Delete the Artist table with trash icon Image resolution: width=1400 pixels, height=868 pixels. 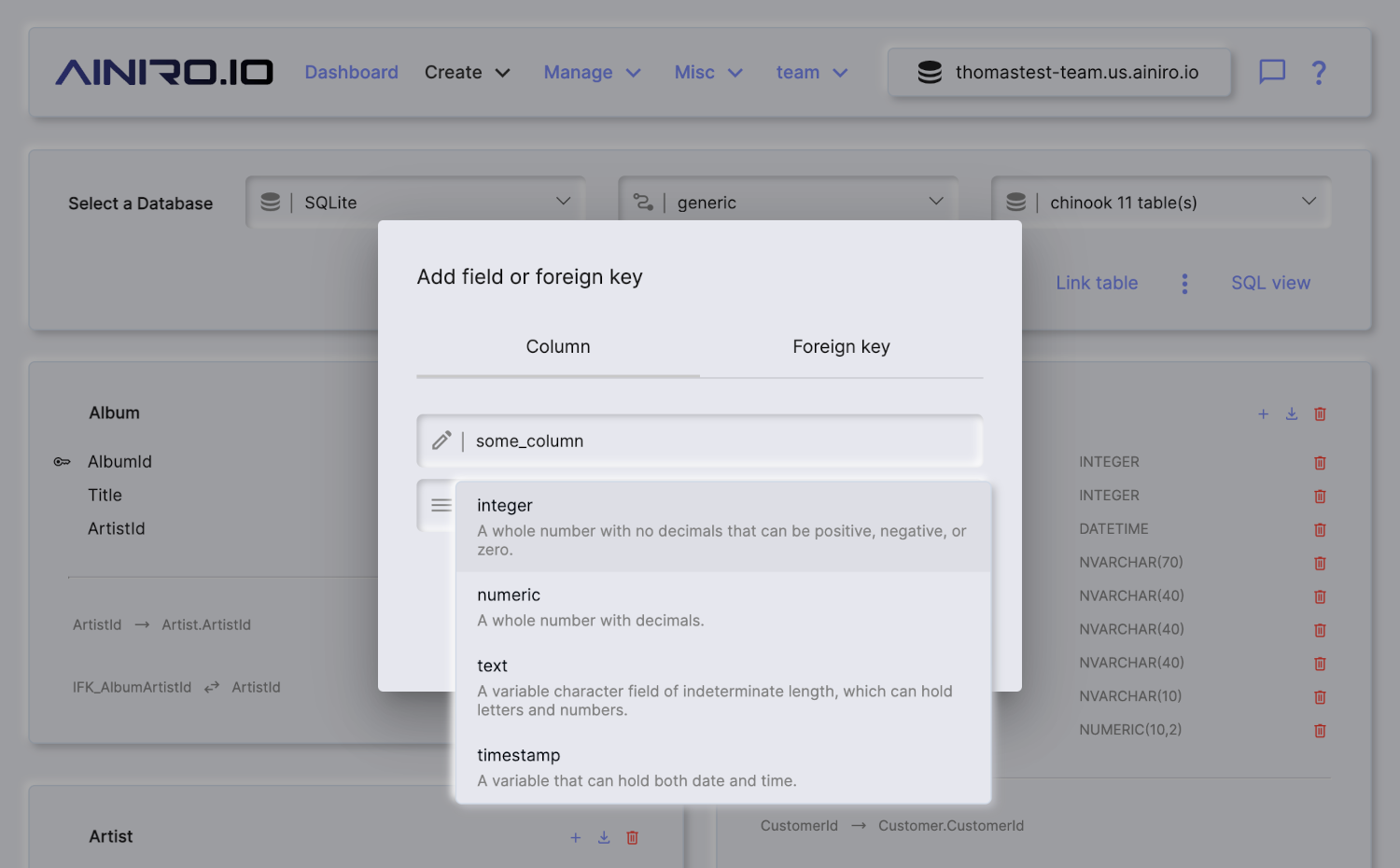pyautogui.click(x=632, y=837)
